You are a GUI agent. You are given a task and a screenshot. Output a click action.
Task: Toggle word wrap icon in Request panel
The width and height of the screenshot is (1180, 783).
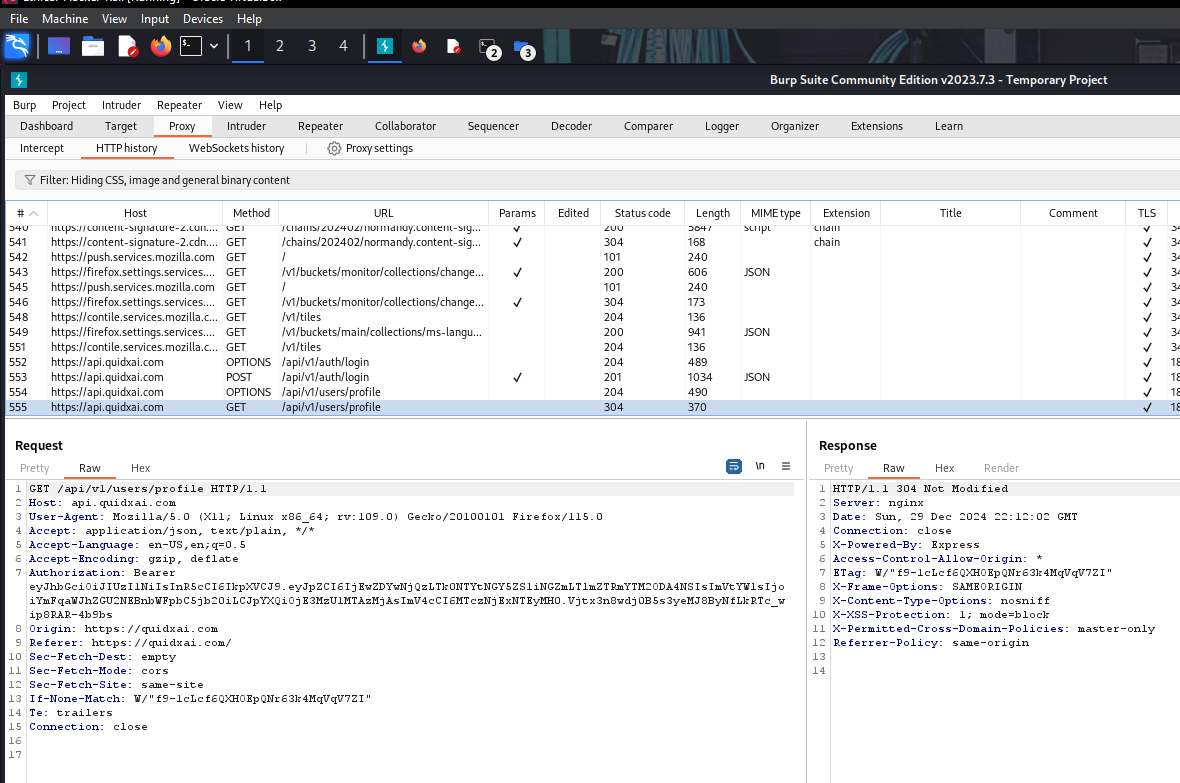point(734,467)
